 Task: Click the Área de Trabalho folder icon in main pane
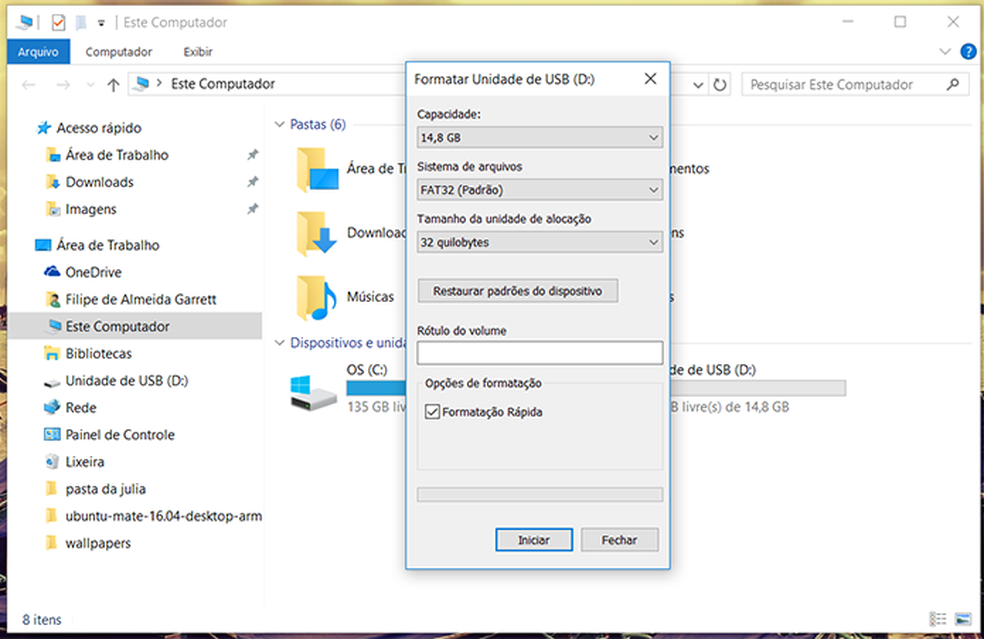tap(318, 169)
